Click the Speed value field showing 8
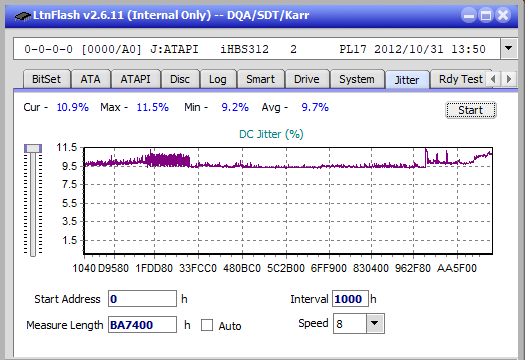 coord(350,324)
